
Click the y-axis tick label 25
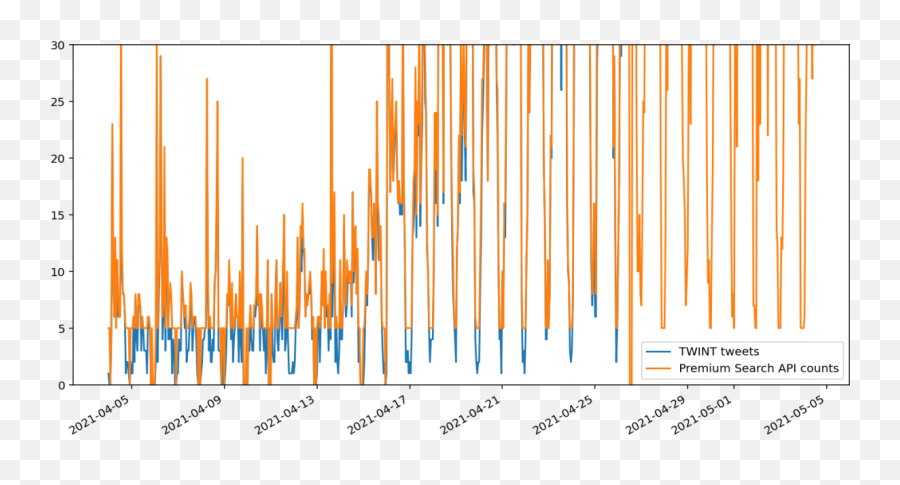coord(57,102)
